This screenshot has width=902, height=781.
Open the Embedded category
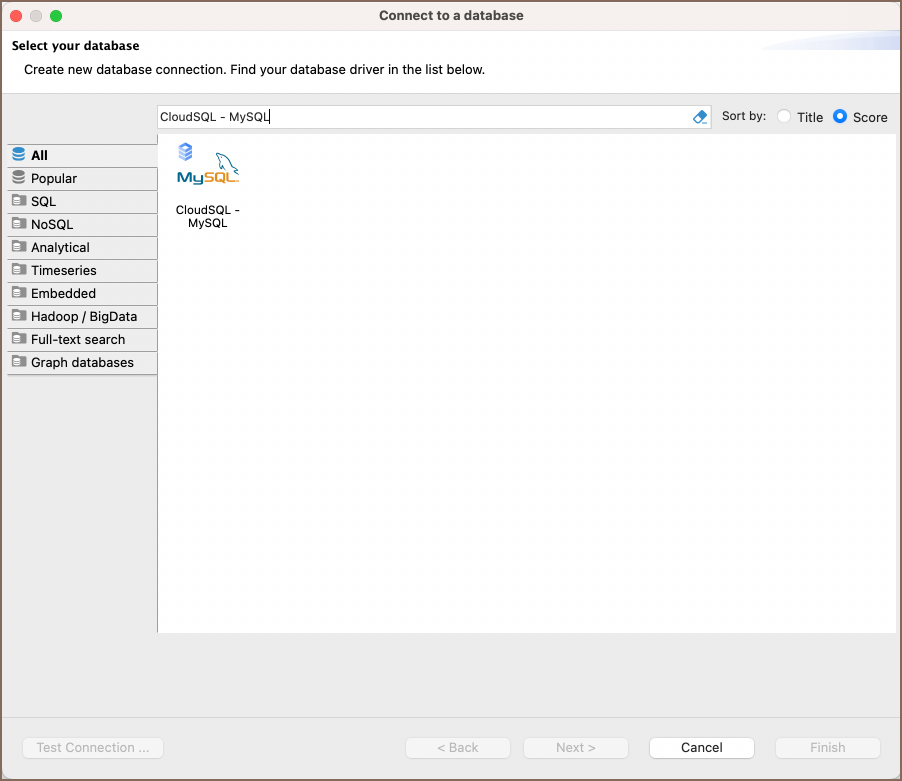pyautogui.click(x=63, y=293)
